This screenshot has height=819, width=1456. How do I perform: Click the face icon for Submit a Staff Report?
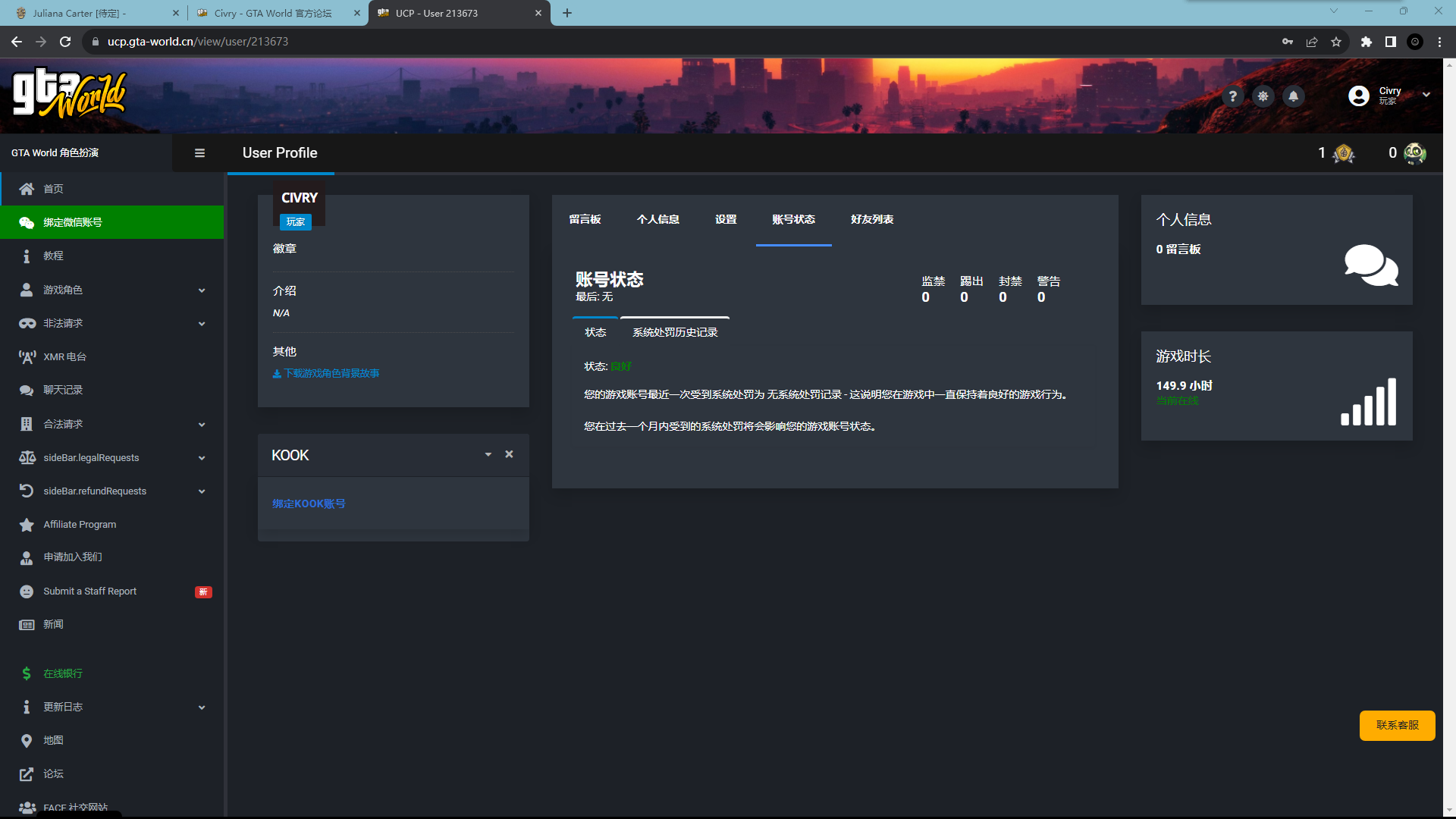pos(27,591)
